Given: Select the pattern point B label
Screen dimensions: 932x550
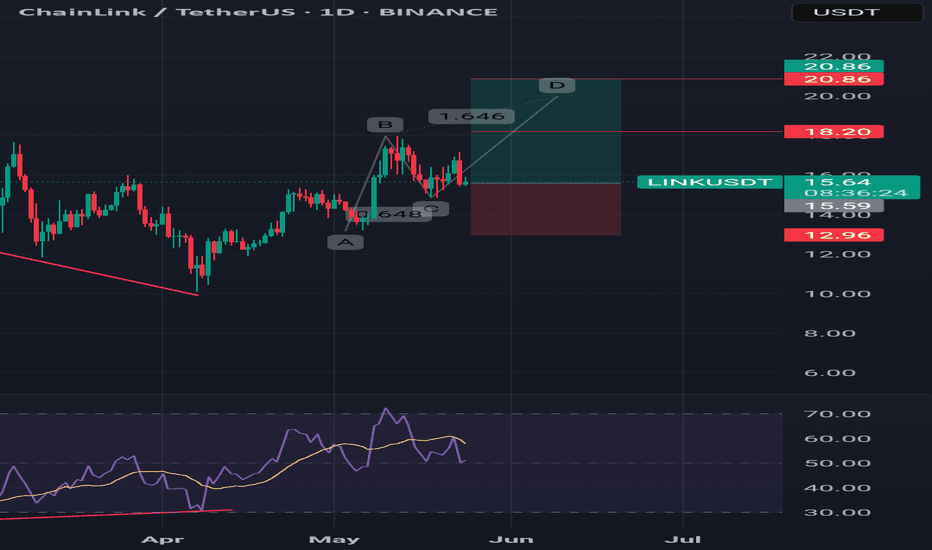Looking at the screenshot, I should [x=385, y=125].
